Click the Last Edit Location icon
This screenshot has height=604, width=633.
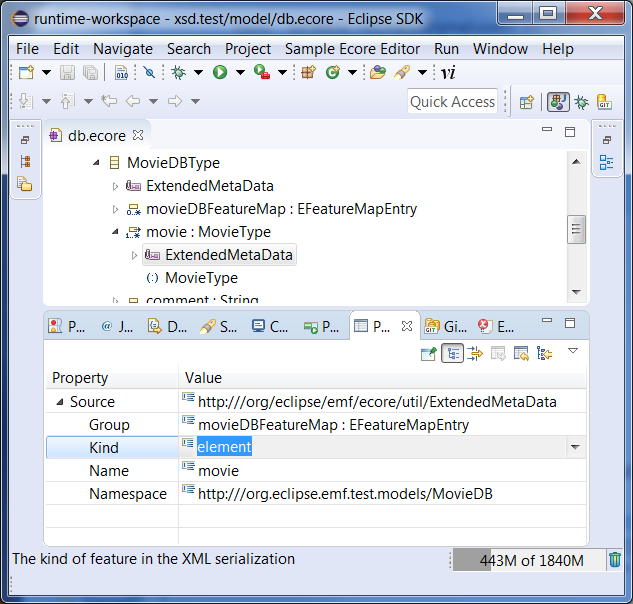109,101
